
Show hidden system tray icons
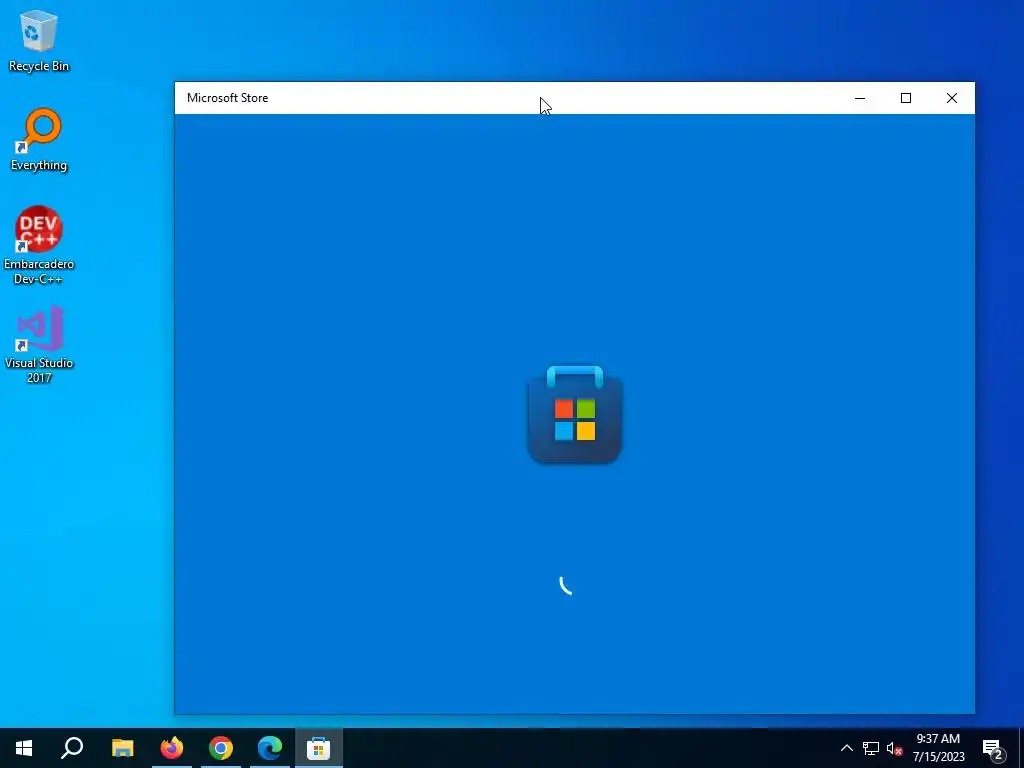click(846, 748)
